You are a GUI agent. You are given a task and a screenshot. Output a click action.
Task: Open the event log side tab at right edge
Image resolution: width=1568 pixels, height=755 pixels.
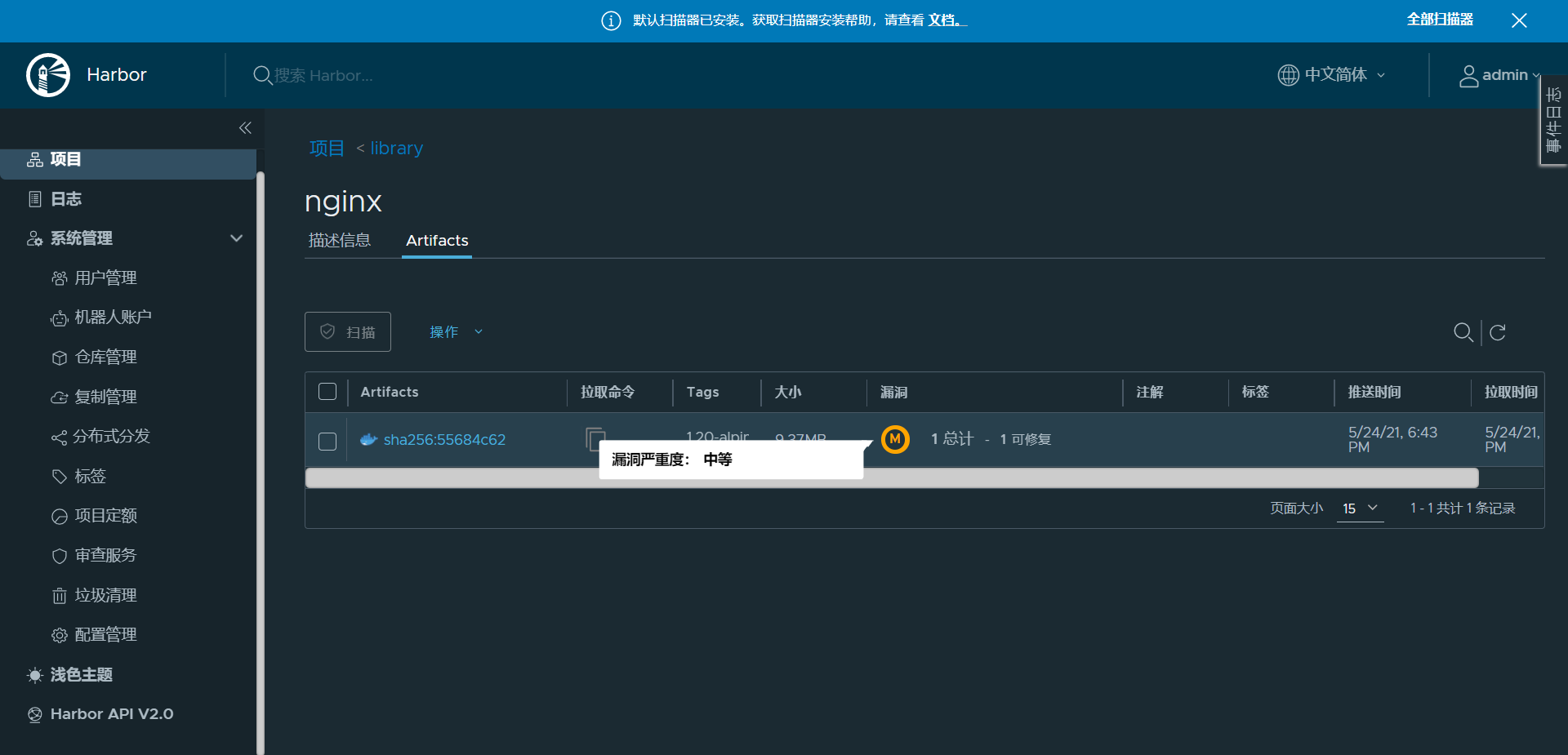pyautogui.click(x=1553, y=120)
